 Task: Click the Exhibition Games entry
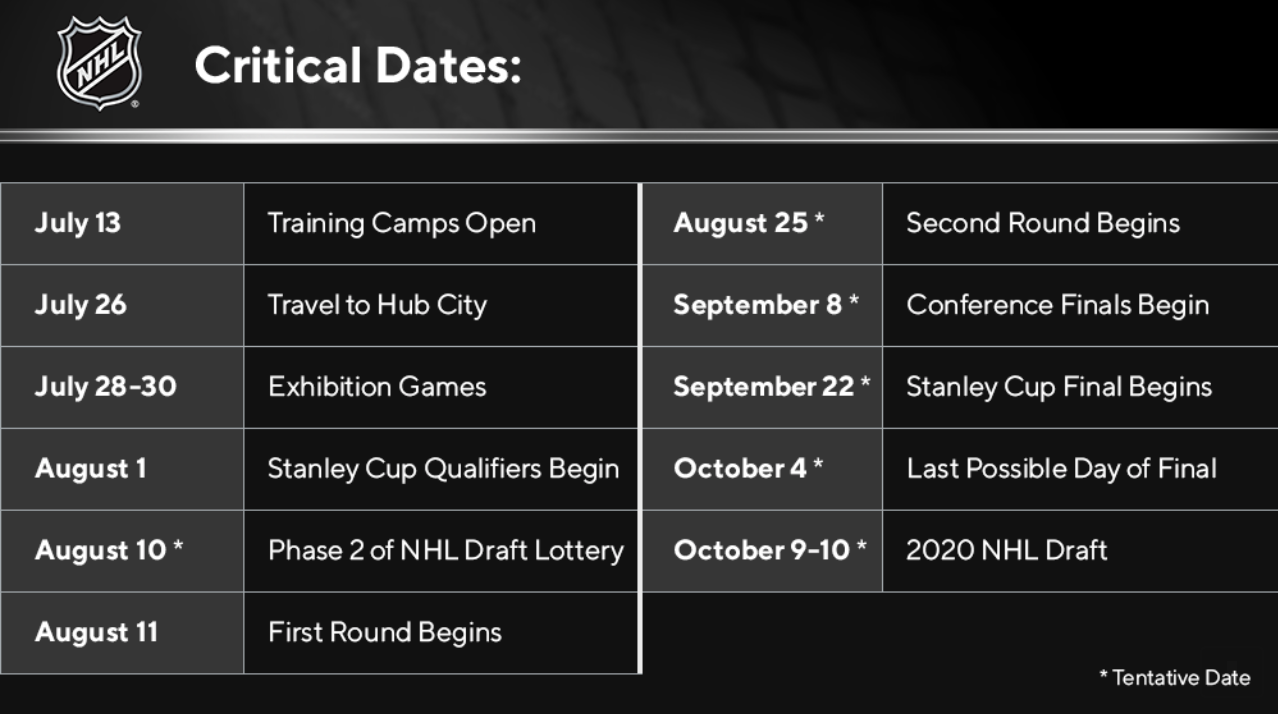tap(377, 387)
